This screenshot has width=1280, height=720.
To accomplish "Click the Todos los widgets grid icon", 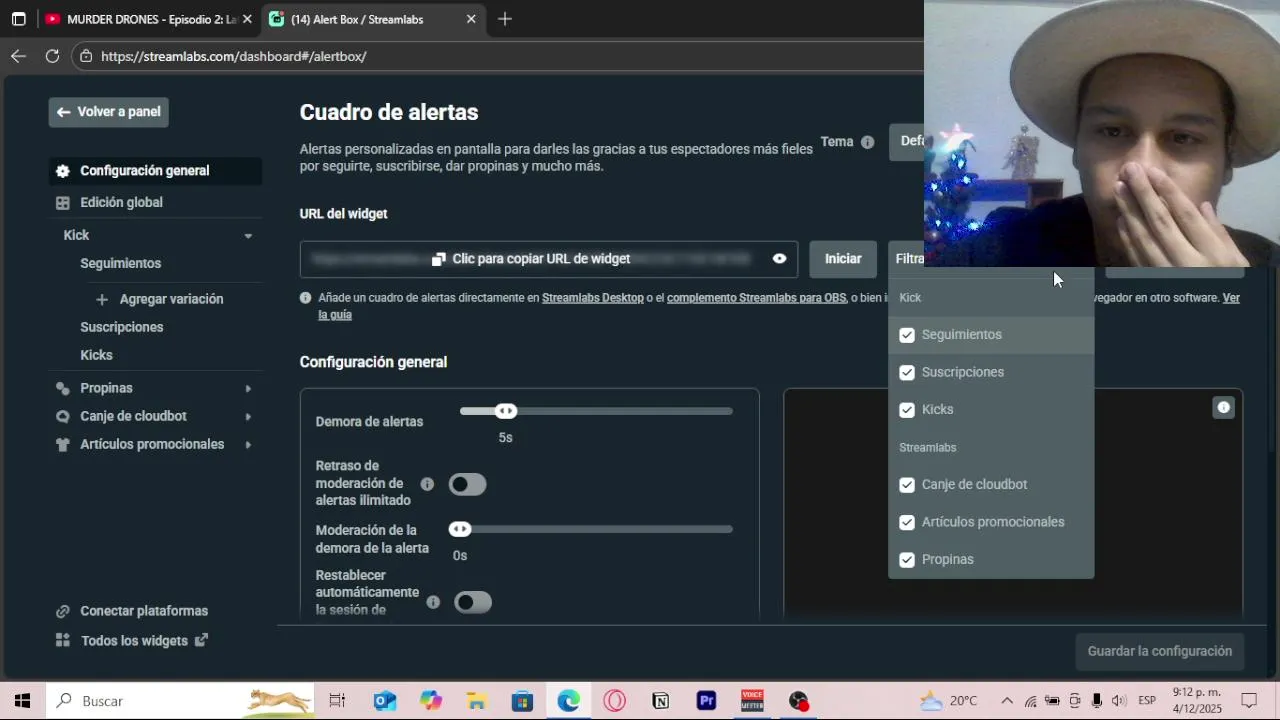I will pos(63,641).
